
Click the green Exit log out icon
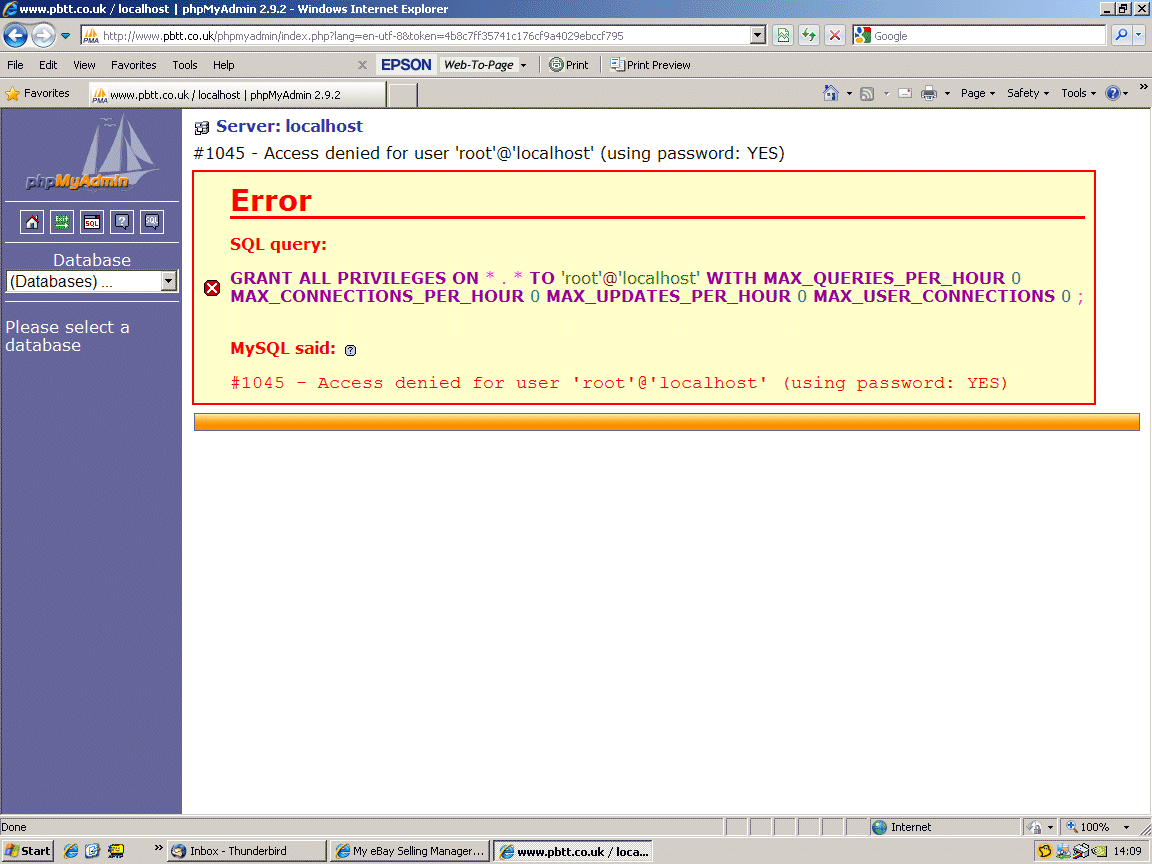[62, 222]
